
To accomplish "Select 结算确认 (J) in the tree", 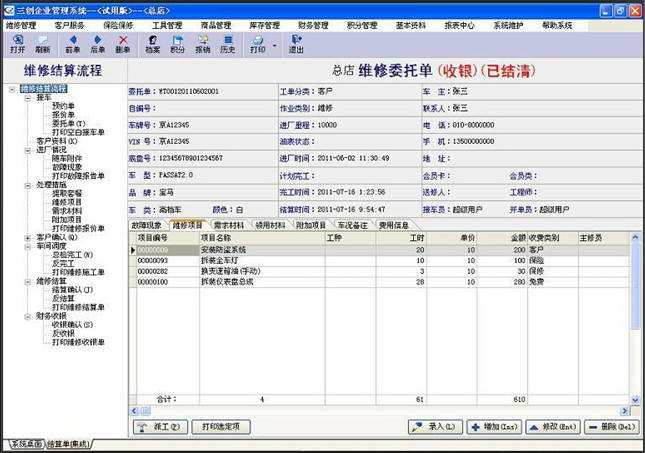I will click(x=72, y=290).
